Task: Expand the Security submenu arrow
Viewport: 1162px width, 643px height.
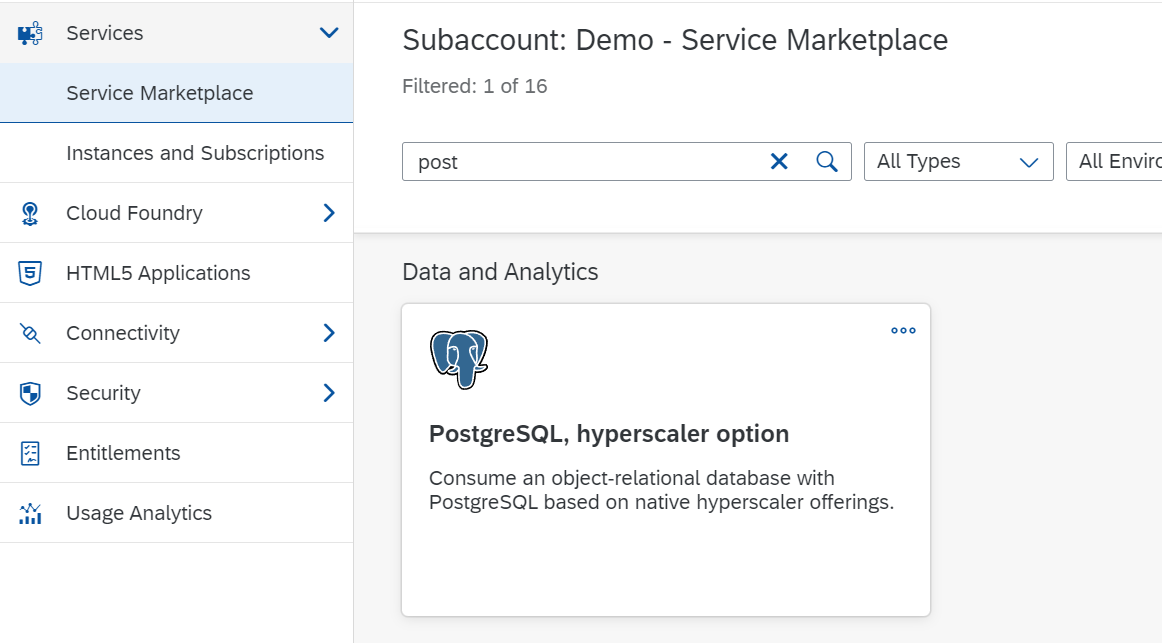Action: tap(329, 393)
